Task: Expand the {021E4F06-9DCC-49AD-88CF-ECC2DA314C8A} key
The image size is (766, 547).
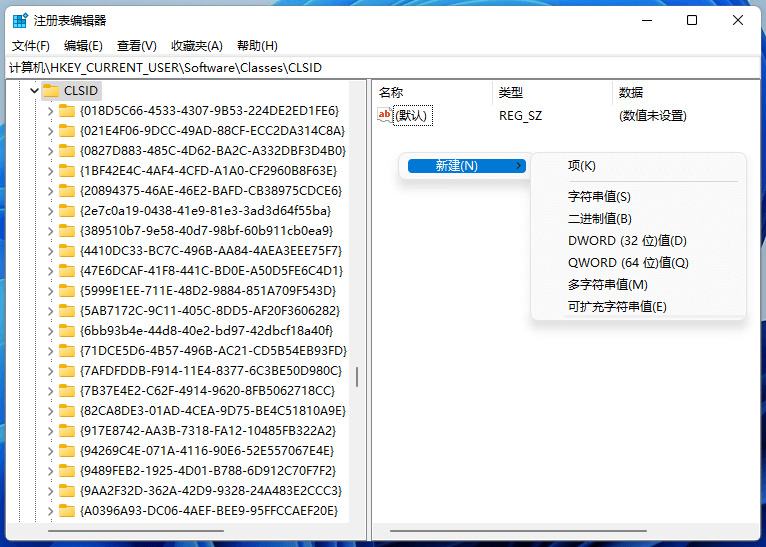Action: pyautogui.click(x=51, y=131)
